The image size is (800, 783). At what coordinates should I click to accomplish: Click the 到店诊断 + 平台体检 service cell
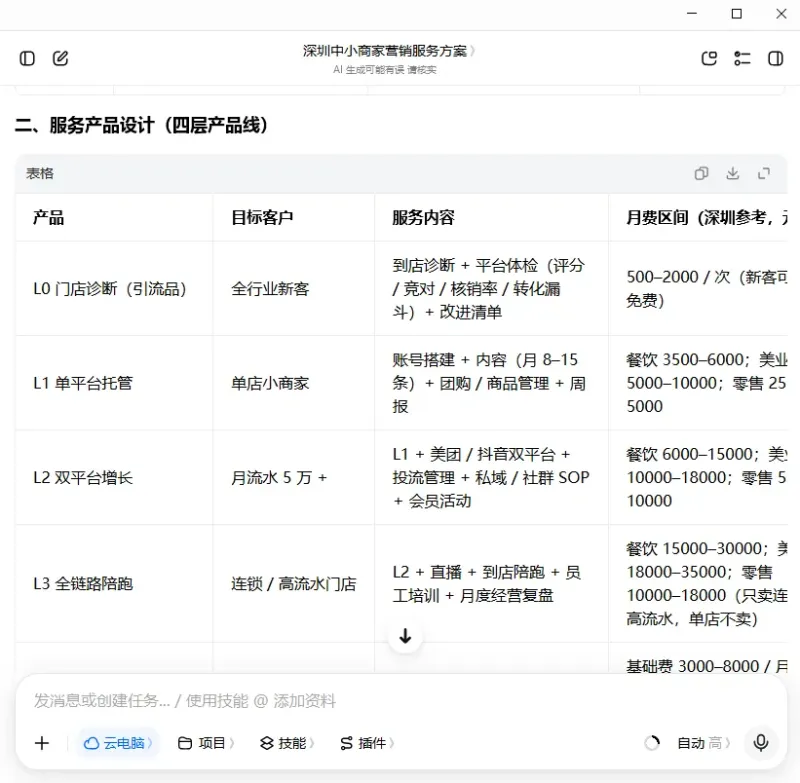(491, 289)
